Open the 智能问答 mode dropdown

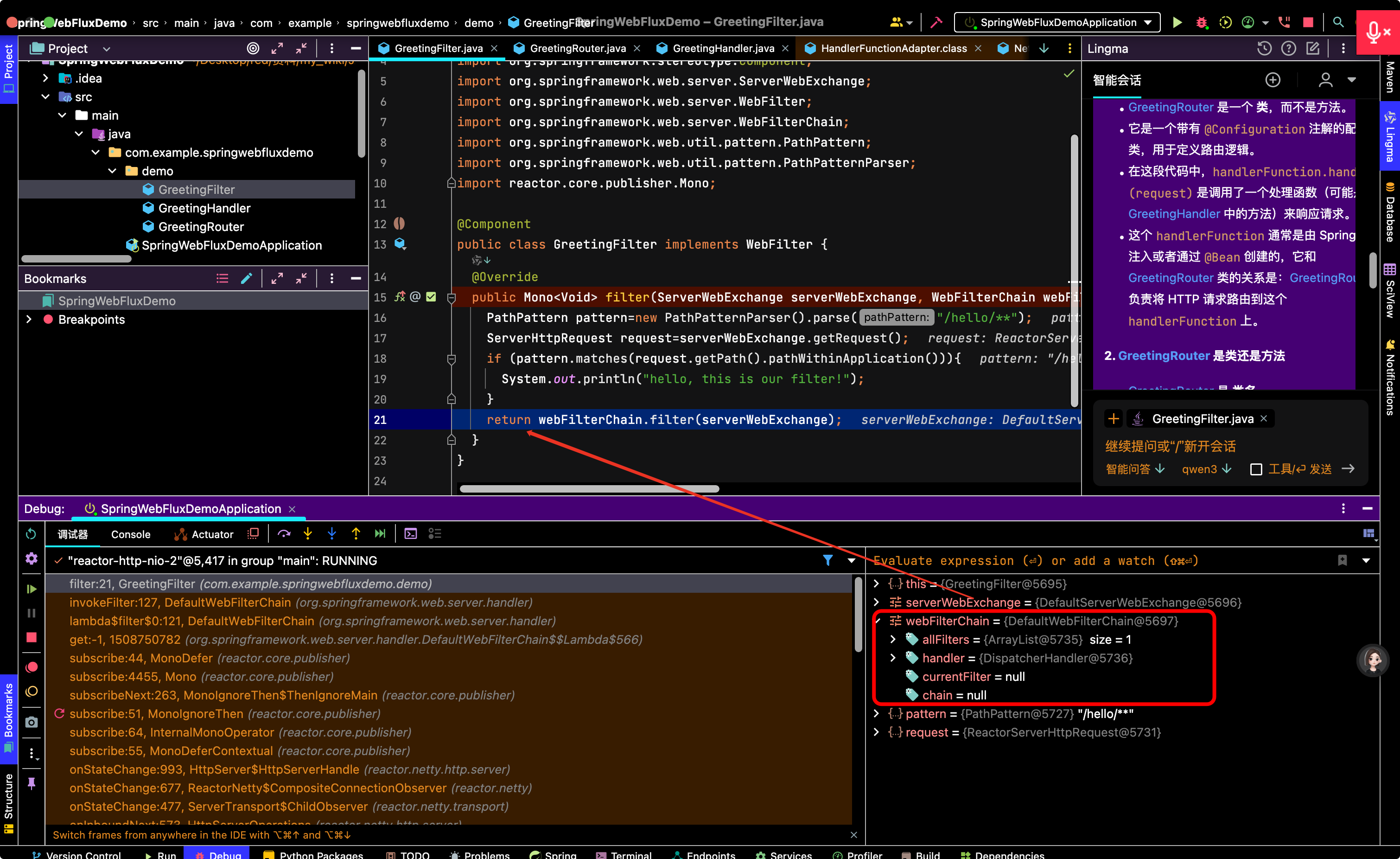(1135, 469)
